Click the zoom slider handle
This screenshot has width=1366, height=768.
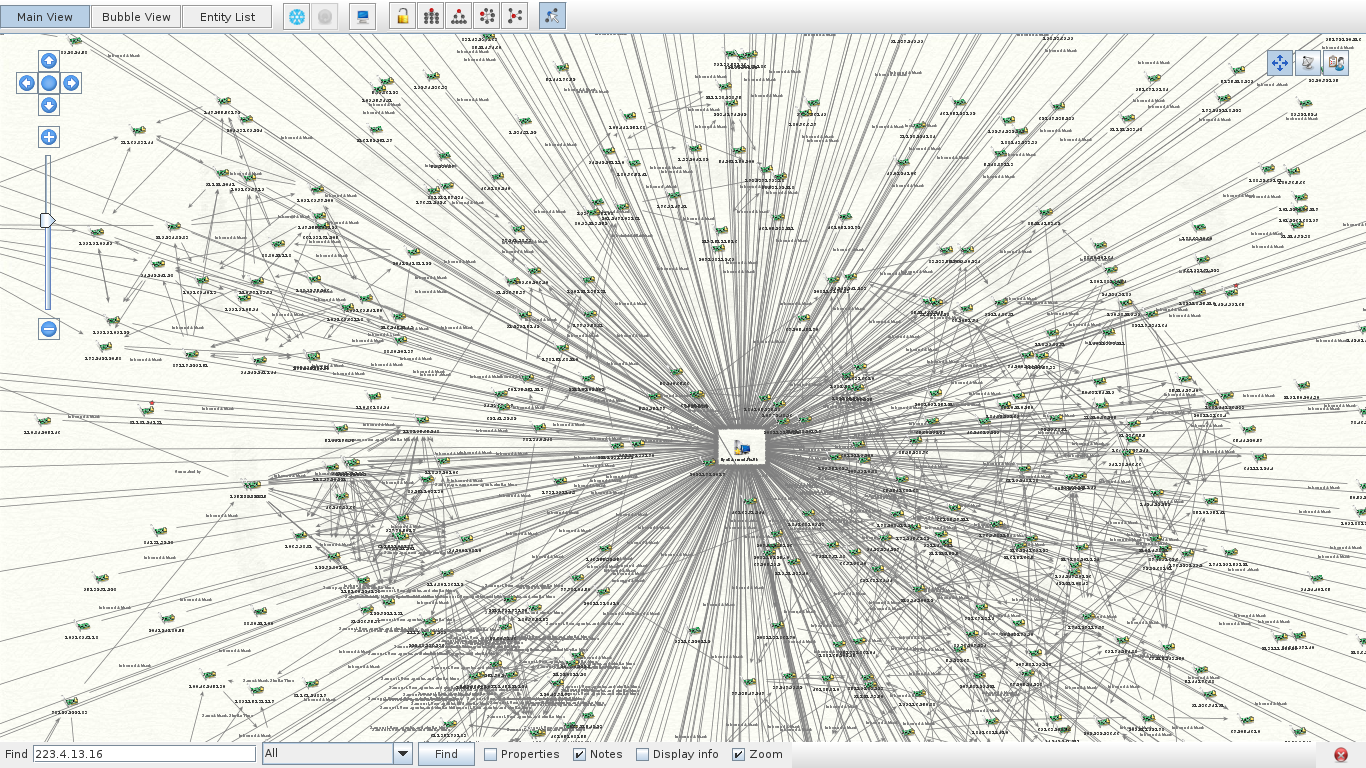click(x=47, y=220)
